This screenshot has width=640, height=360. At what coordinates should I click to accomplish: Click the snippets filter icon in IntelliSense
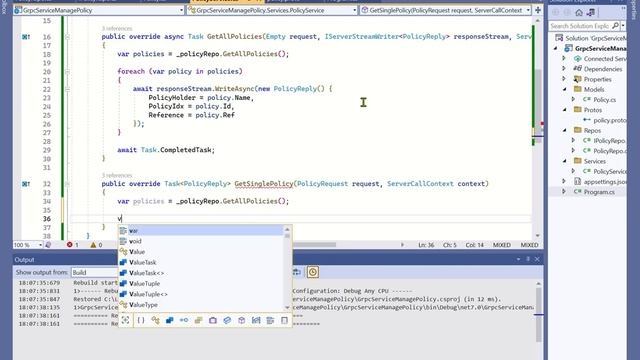coord(284,320)
